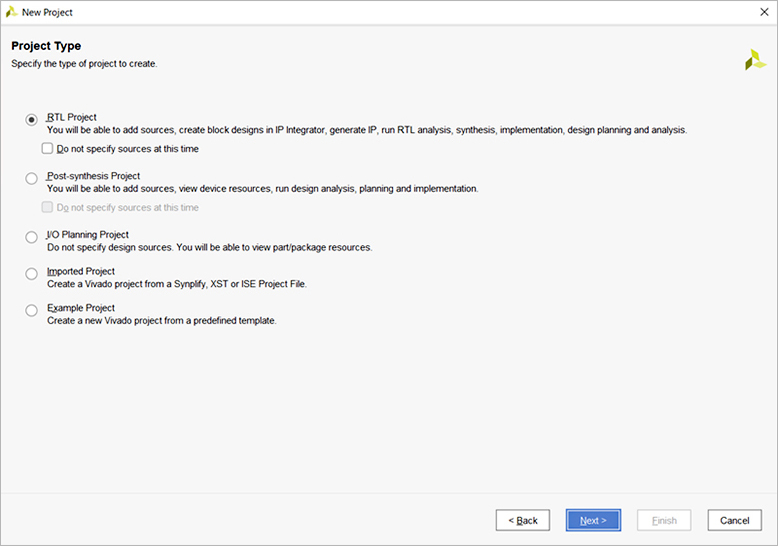Viewport: 778px width, 546px height.
Task: Click the RTL Project label text
Action: [71, 117]
